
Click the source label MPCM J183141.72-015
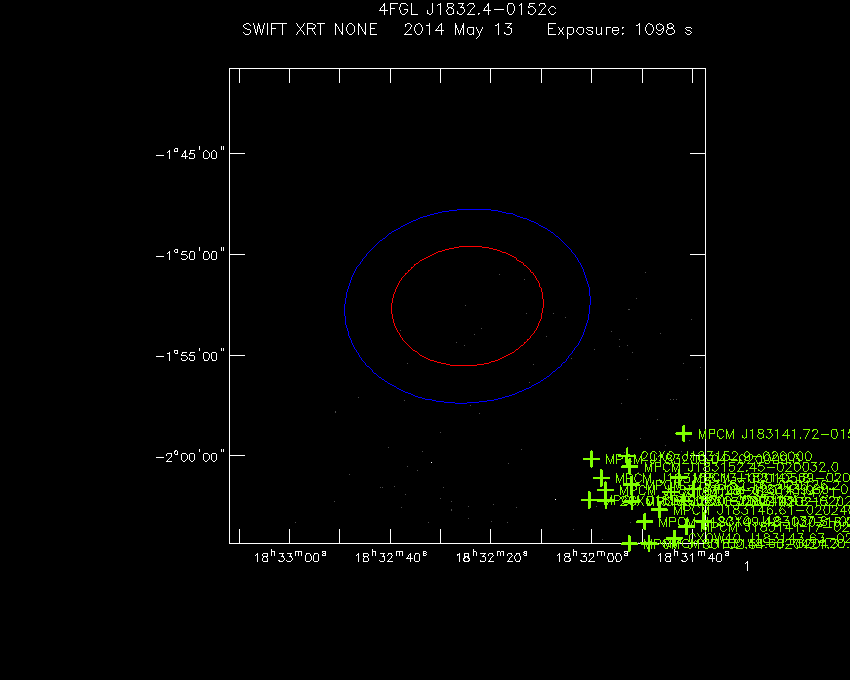tap(774, 434)
